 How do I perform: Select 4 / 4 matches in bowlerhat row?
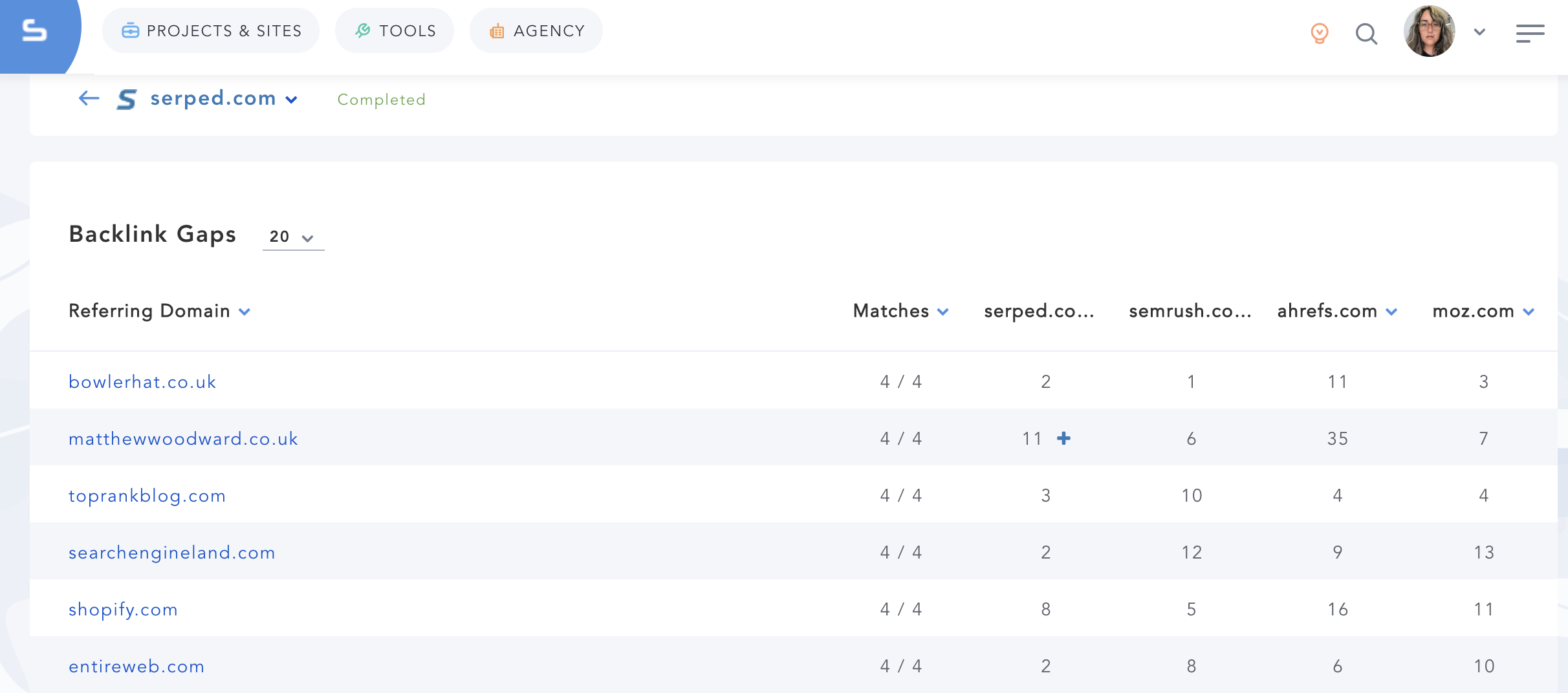coord(900,382)
